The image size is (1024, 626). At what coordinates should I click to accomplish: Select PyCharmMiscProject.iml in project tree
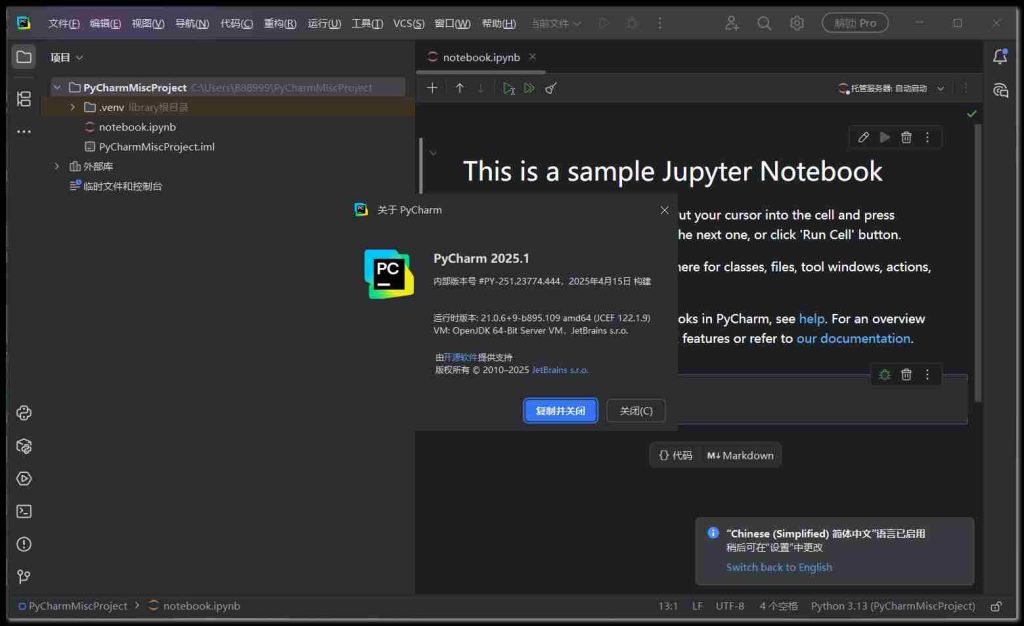click(156, 147)
